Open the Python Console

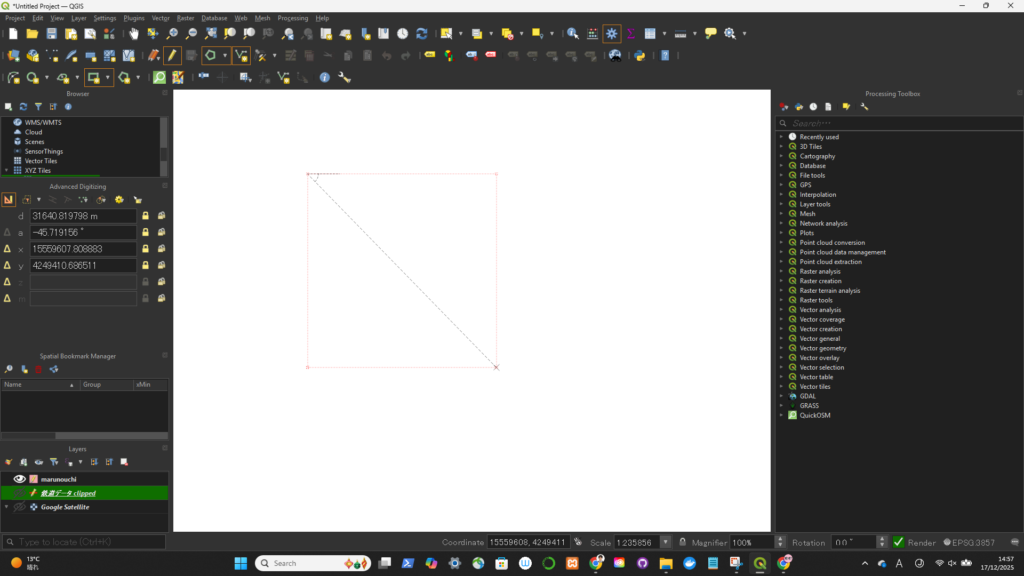[x=637, y=55]
